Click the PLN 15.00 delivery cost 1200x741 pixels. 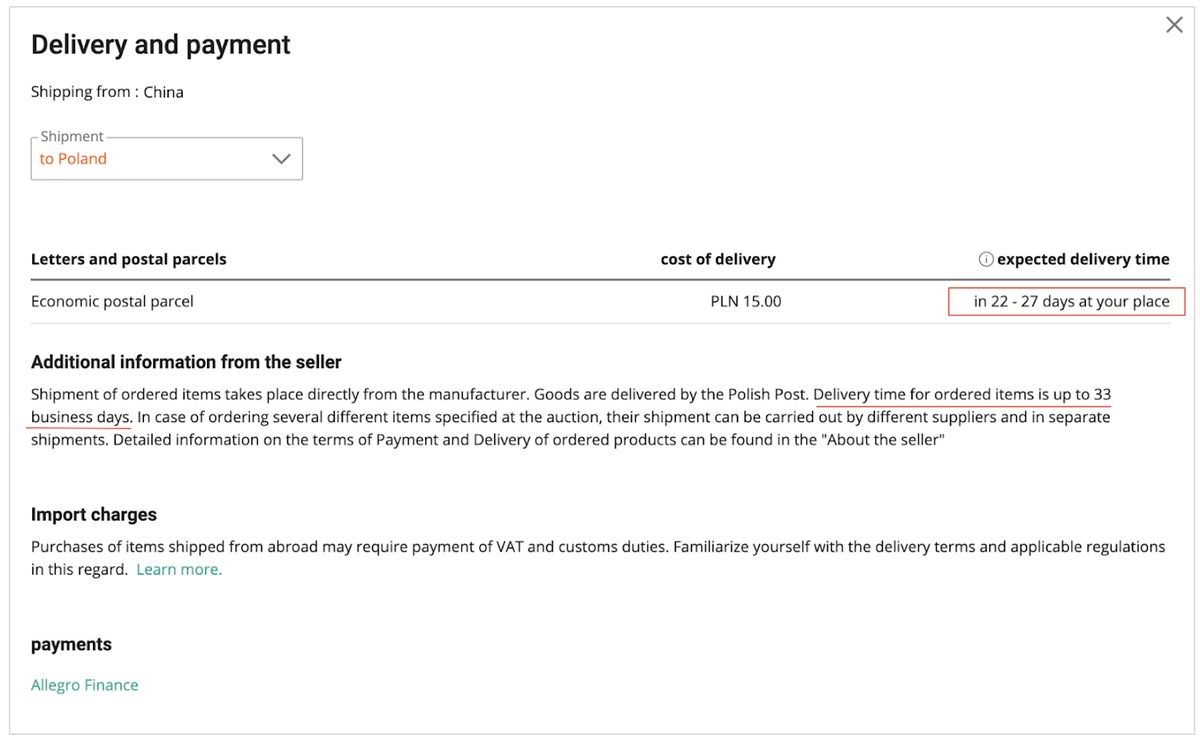[746, 301]
